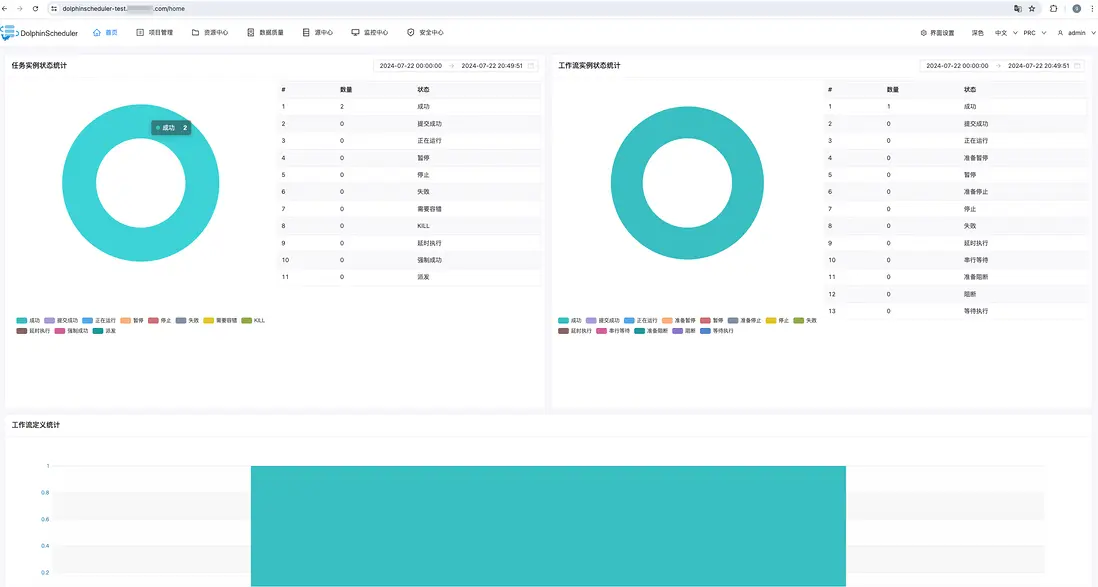Open the 源中心 menu item
This screenshot has width=1098, height=587.
tap(317, 32)
